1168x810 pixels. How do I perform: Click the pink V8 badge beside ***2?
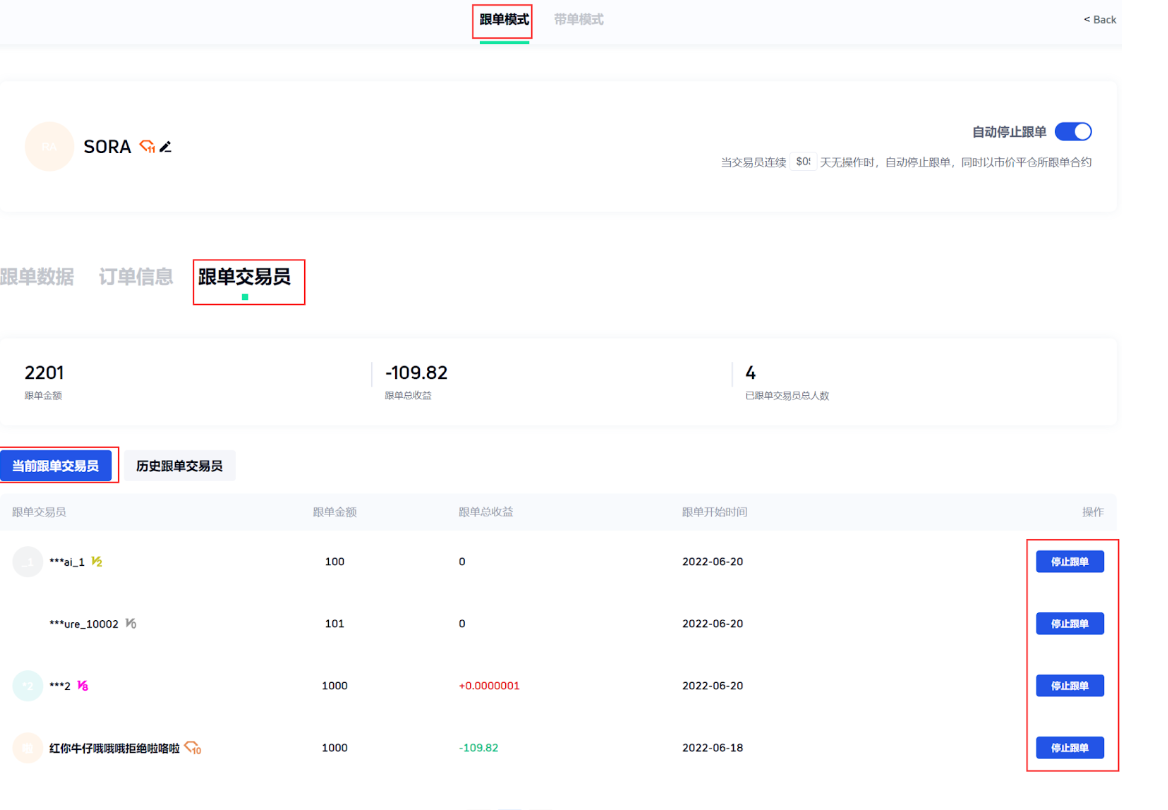(x=83, y=686)
